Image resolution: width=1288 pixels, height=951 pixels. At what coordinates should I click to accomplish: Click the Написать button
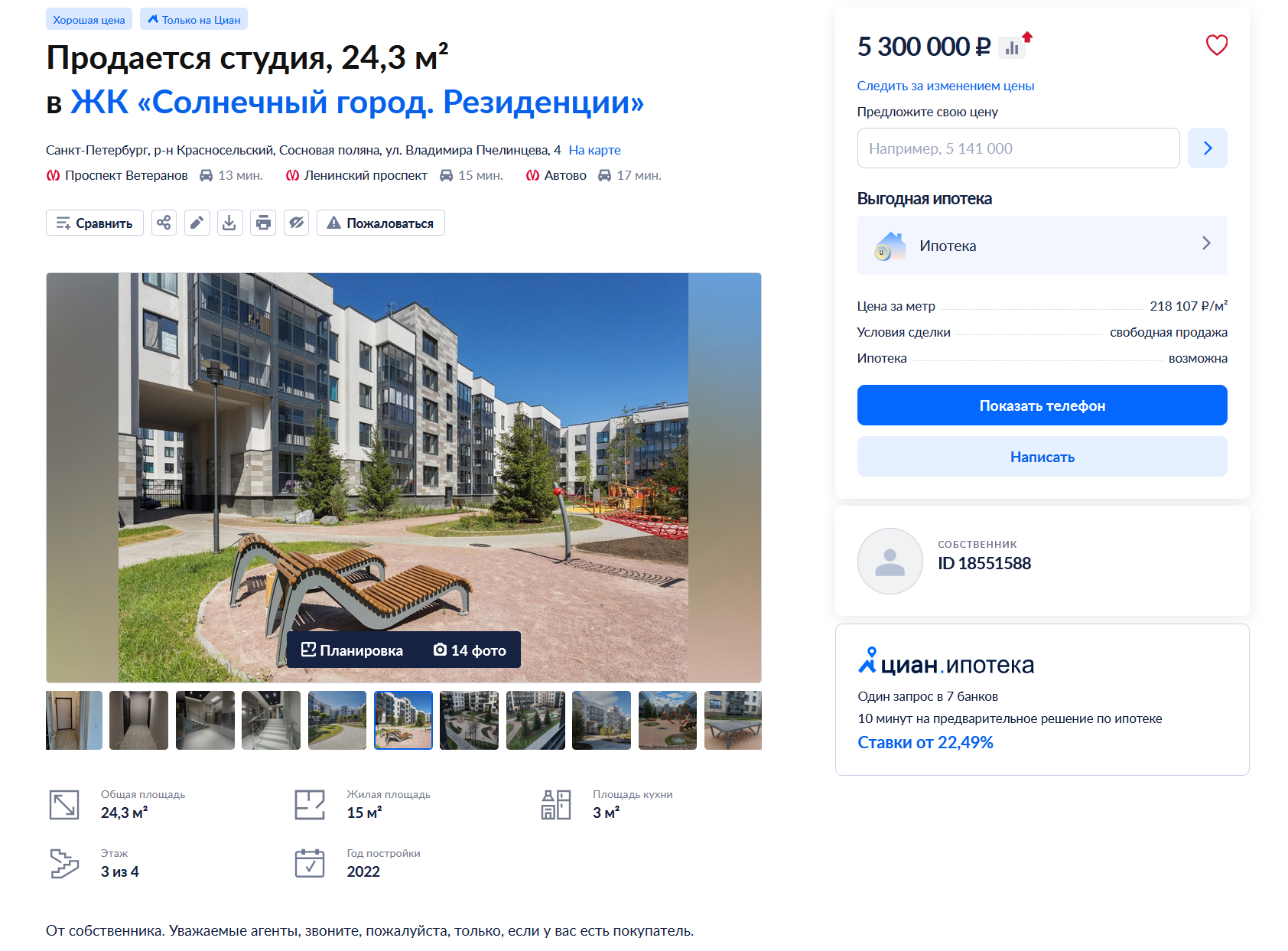(1042, 456)
